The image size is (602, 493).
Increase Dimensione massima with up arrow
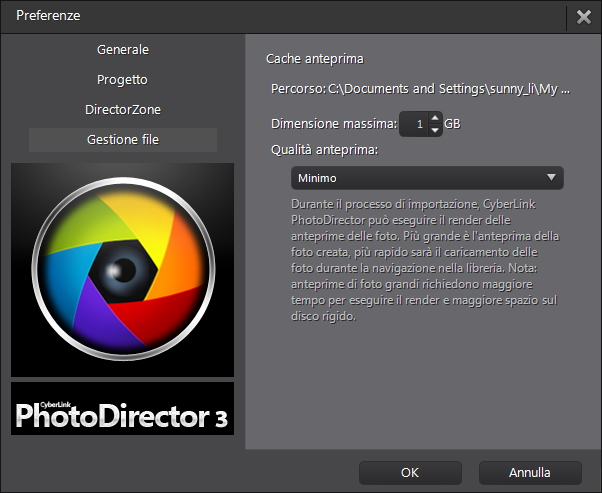point(435,118)
